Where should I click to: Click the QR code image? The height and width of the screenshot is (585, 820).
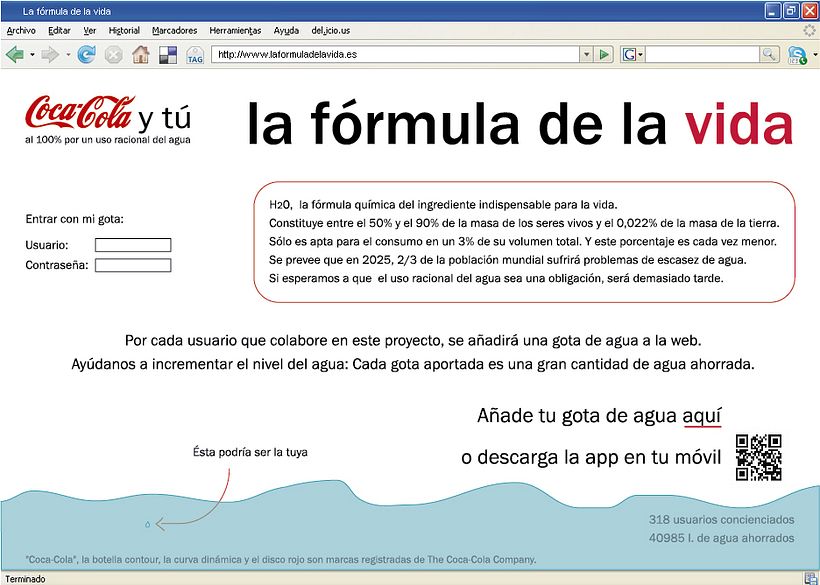[758, 457]
